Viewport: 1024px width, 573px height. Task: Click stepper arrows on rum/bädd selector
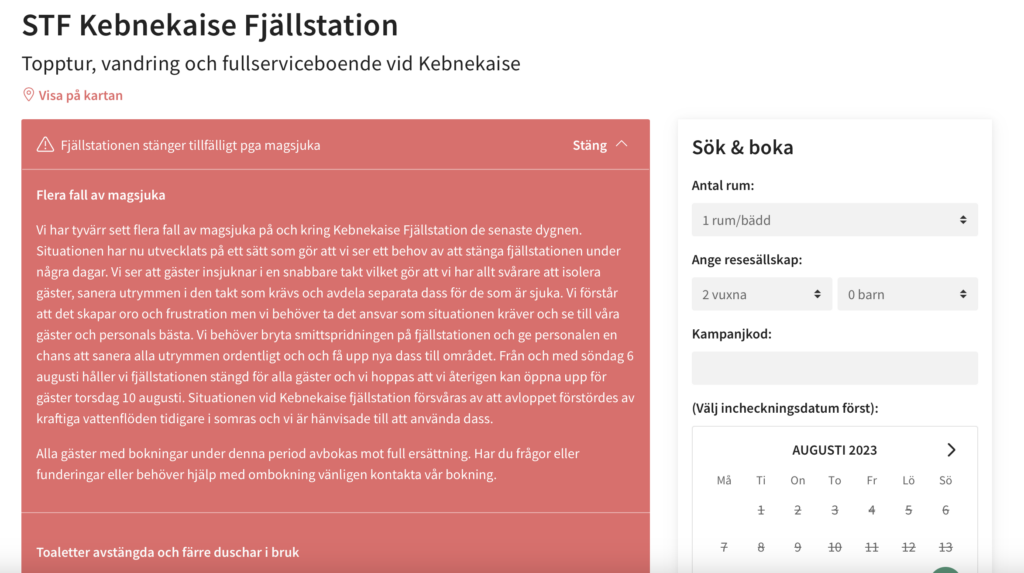click(963, 220)
